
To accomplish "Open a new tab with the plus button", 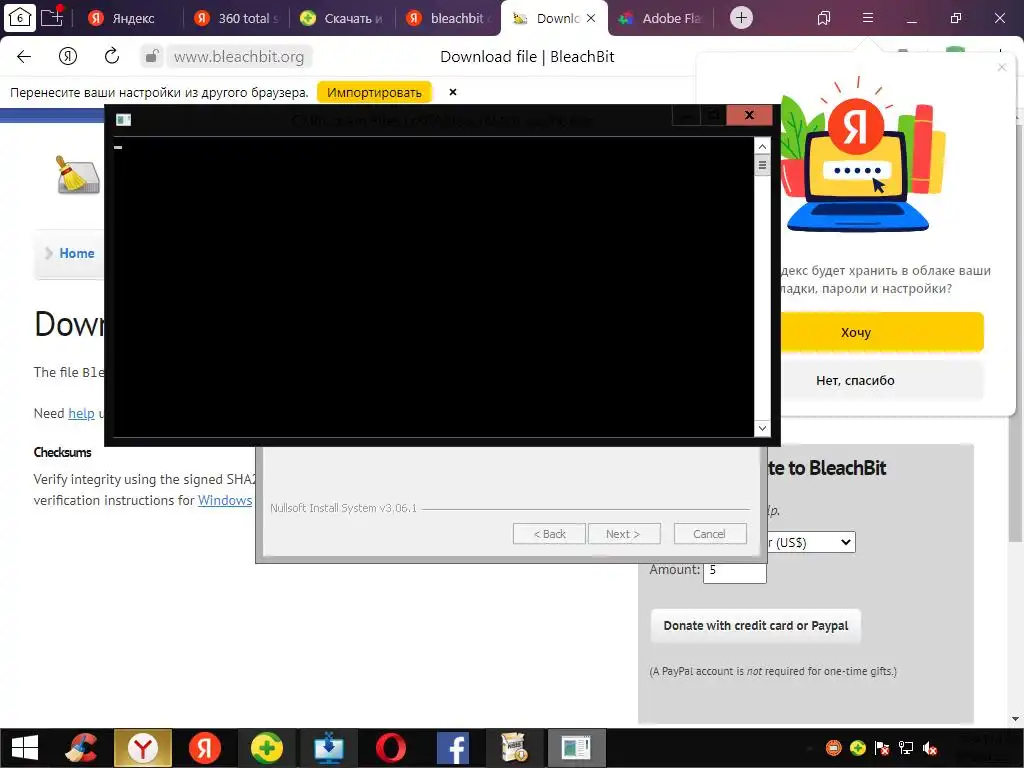I will (x=741, y=18).
